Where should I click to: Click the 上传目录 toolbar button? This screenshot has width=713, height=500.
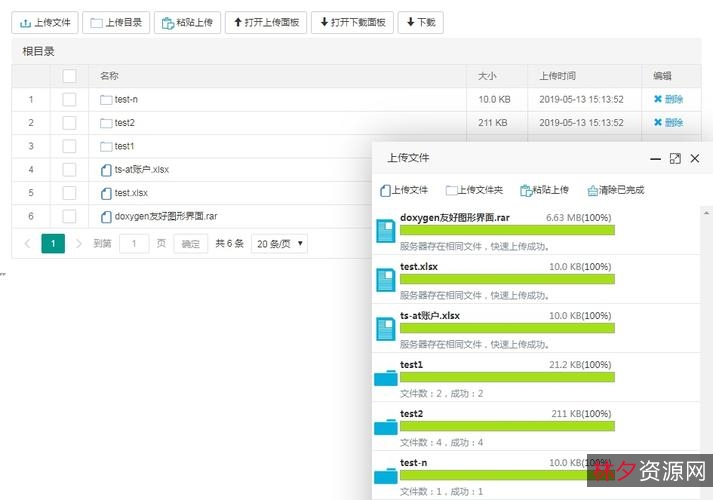116,22
